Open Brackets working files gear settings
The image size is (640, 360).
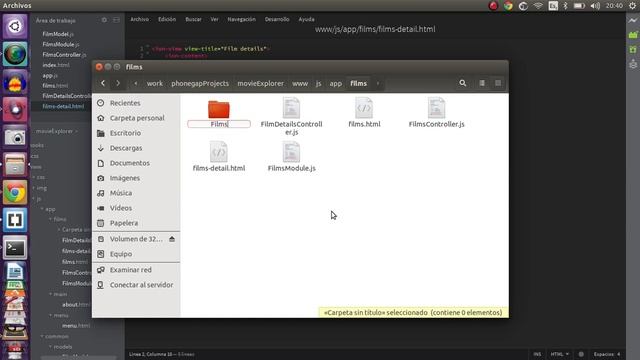(104, 20)
